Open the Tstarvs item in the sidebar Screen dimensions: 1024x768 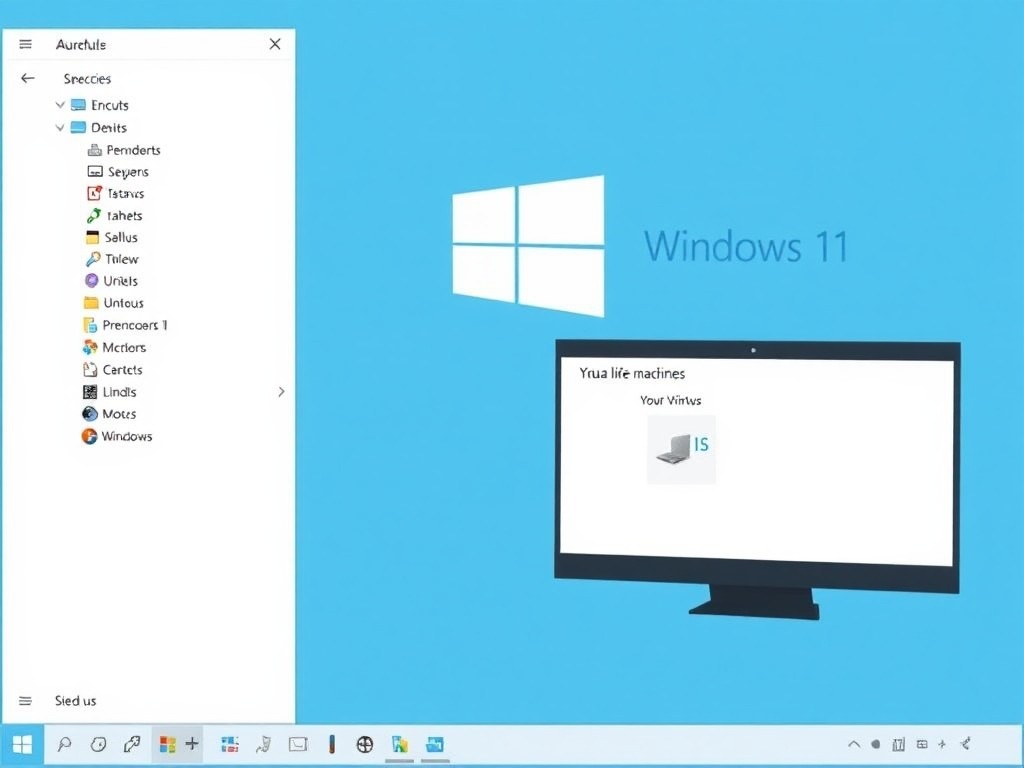point(95,193)
